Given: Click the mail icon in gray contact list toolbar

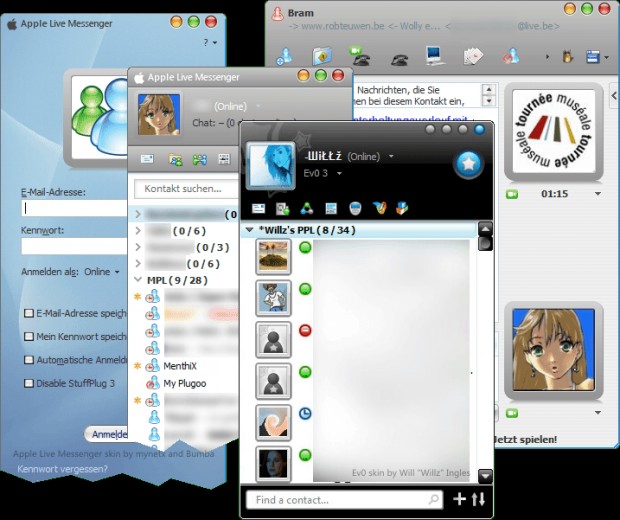Looking at the screenshot, I should pyautogui.click(x=147, y=159).
